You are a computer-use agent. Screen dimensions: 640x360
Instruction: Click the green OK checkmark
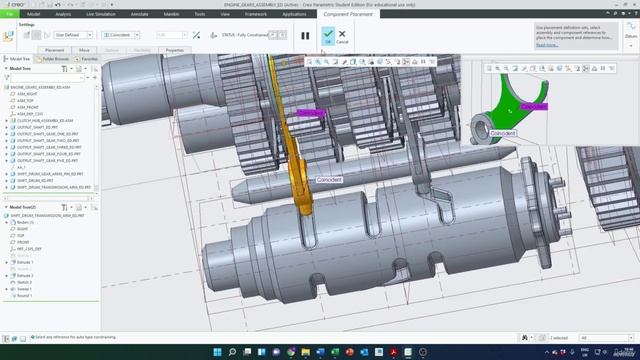[328, 36]
